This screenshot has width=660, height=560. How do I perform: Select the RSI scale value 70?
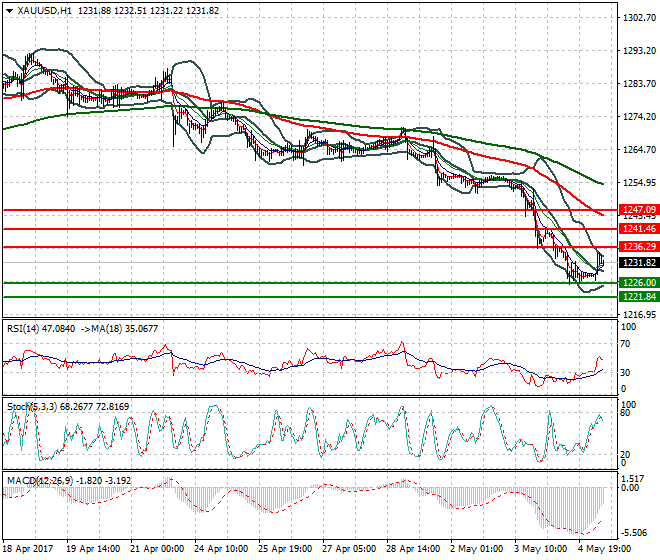pyautogui.click(x=625, y=344)
